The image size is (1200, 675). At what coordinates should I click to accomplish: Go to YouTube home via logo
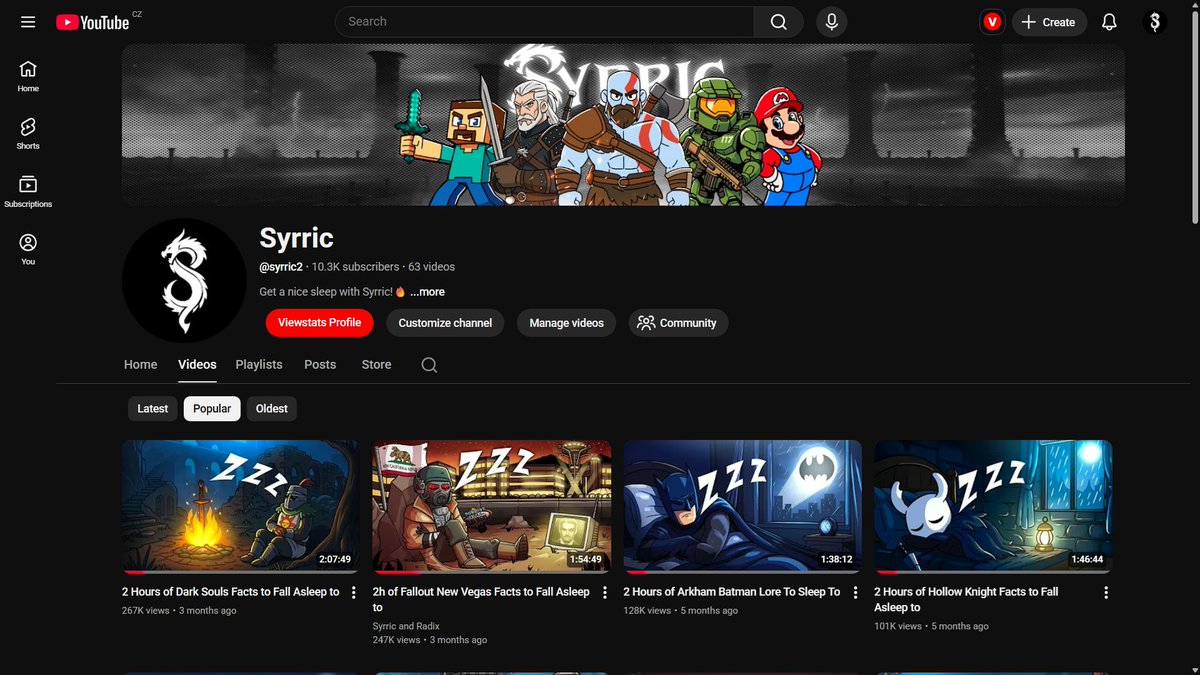pyautogui.click(x=93, y=22)
